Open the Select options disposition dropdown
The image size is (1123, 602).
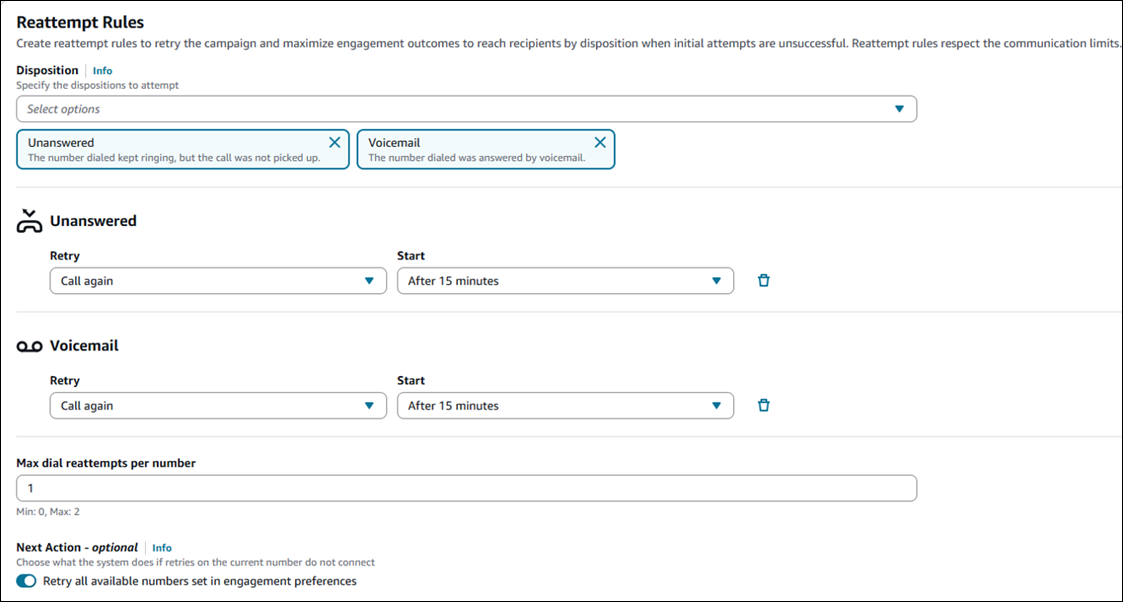465,108
